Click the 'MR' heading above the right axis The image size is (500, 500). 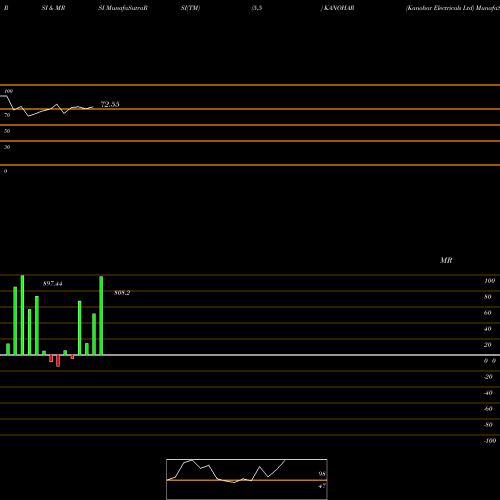446,260
